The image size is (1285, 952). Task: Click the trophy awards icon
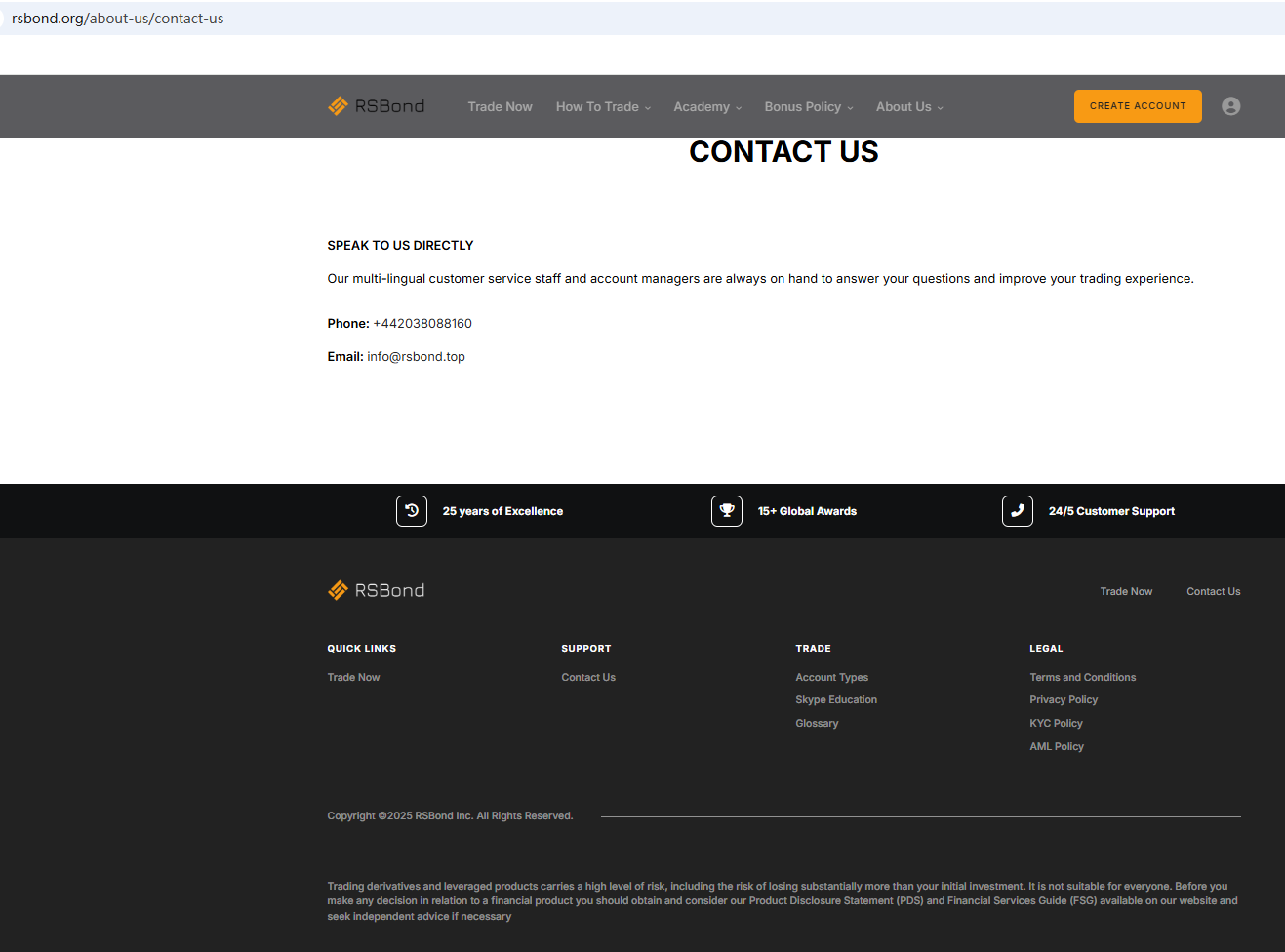[x=727, y=511]
